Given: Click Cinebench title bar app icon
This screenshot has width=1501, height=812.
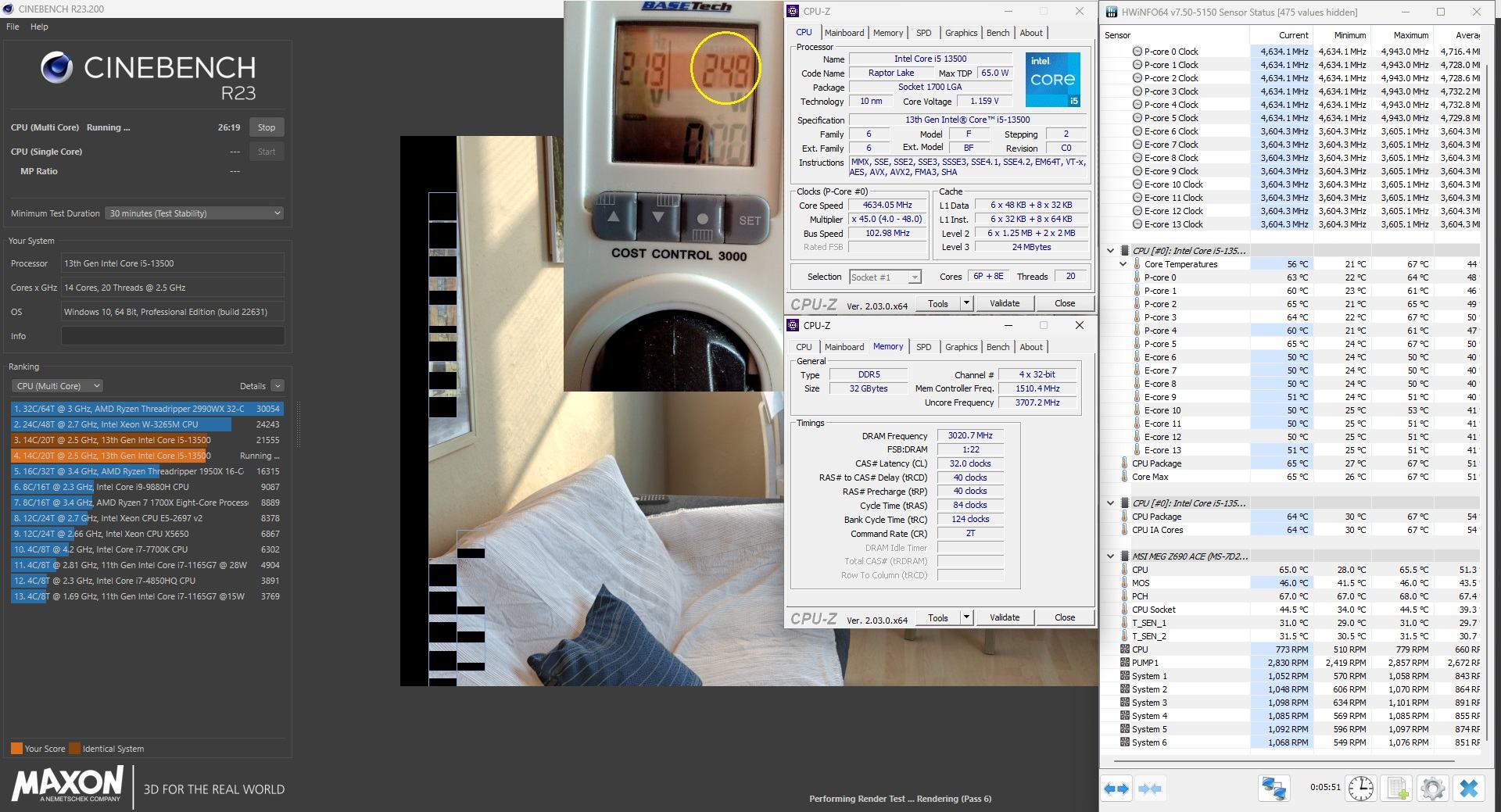Looking at the screenshot, I should point(9,9).
